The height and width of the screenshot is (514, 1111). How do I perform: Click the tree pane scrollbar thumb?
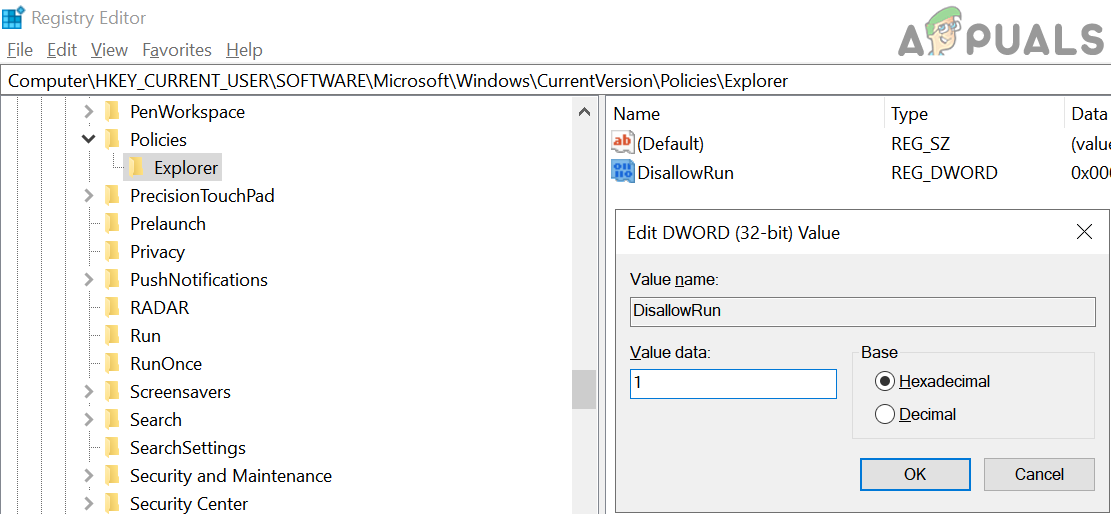584,389
